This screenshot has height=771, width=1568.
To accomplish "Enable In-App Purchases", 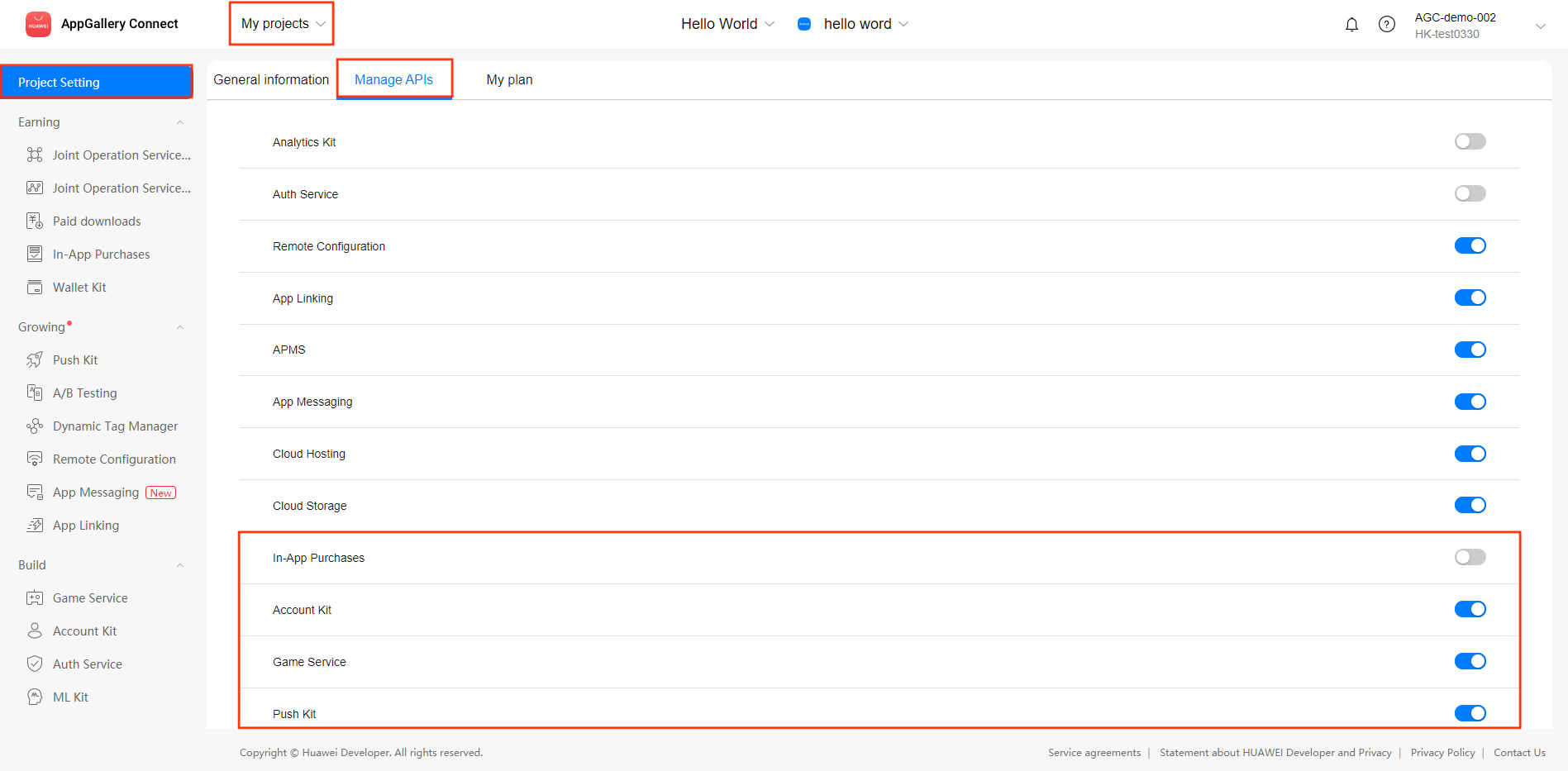I will point(1470,557).
